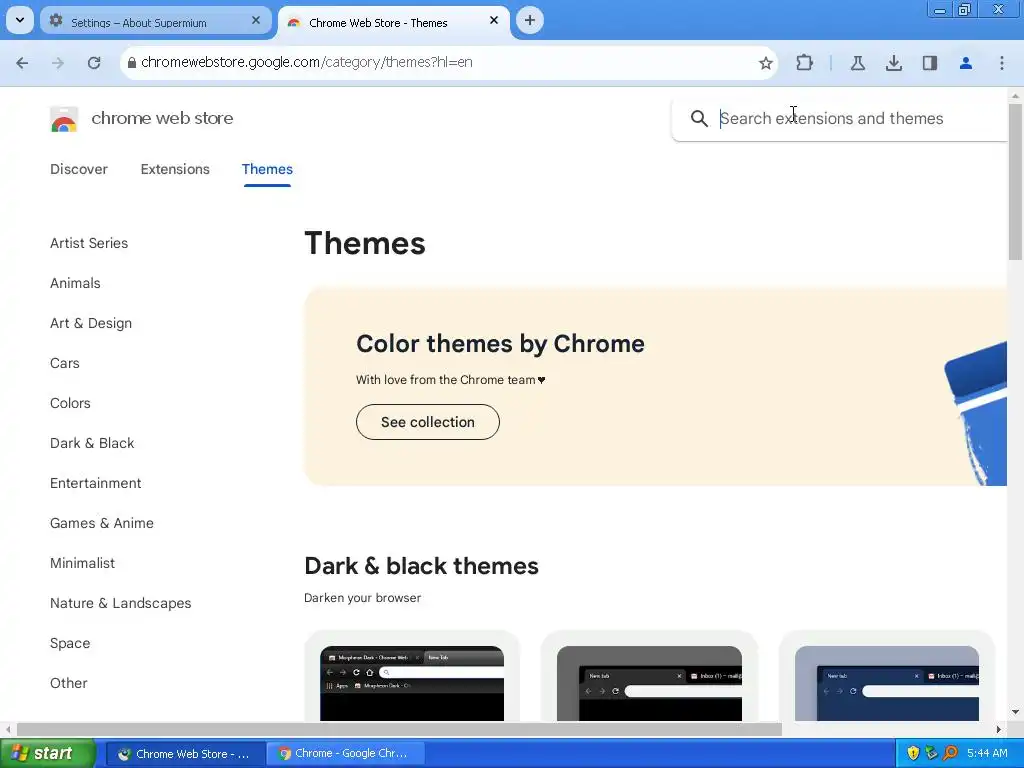This screenshot has width=1024, height=768.
Task: Click the 5:44 AM taskbar clock
Action: point(987,754)
